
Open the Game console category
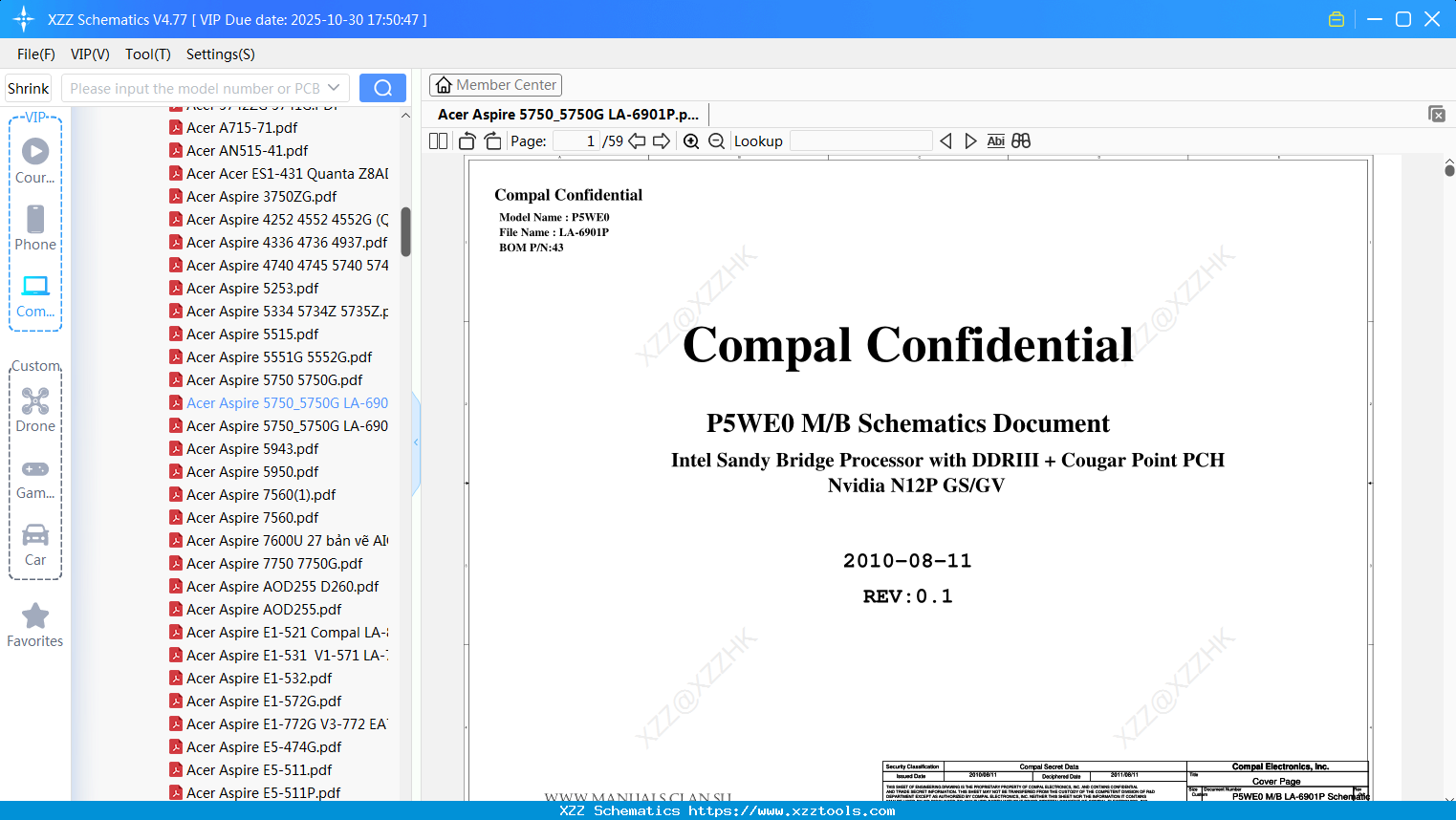pyautogui.click(x=35, y=479)
